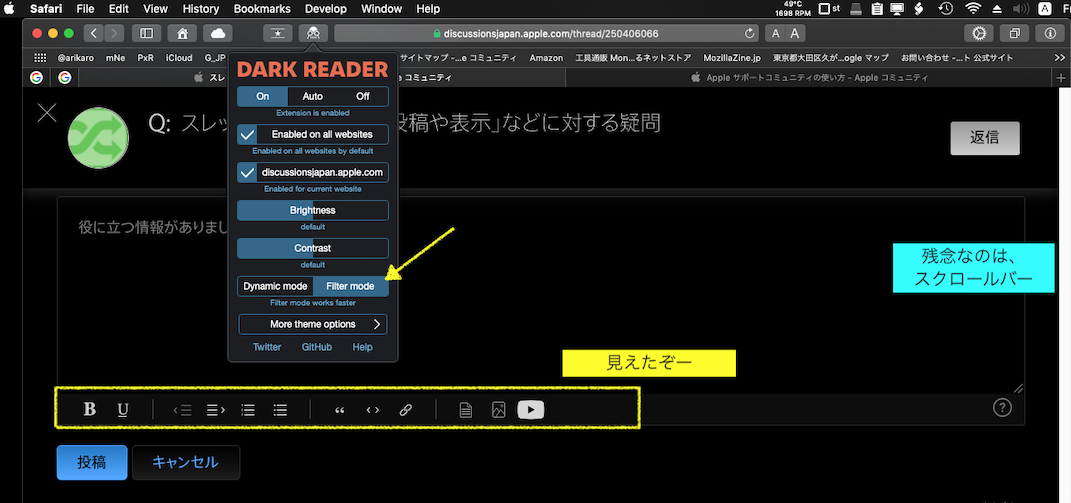
Task: Open the gear extension icon in toolbar
Action: pyautogui.click(x=979, y=33)
